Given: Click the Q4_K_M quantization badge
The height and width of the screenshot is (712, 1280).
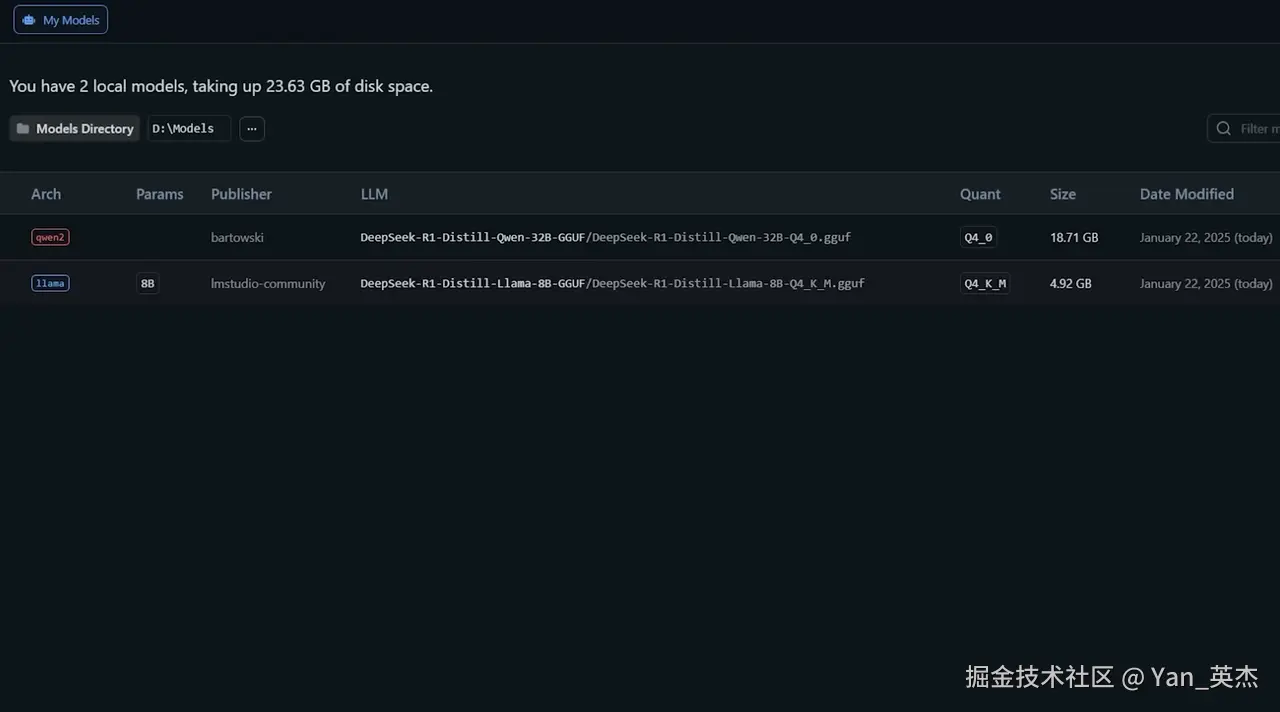Looking at the screenshot, I should tap(985, 284).
